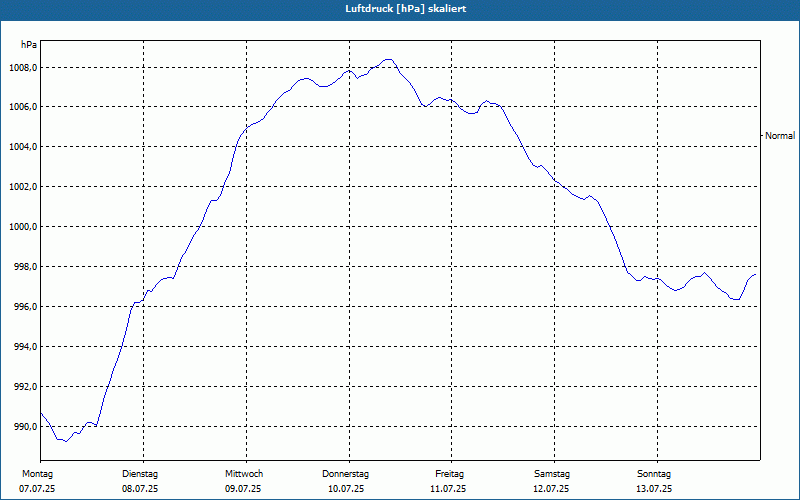800x500 pixels.
Task: Click the chart title 'Luftdruck [hPa] skaliert'
Action: (x=406, y=9)
